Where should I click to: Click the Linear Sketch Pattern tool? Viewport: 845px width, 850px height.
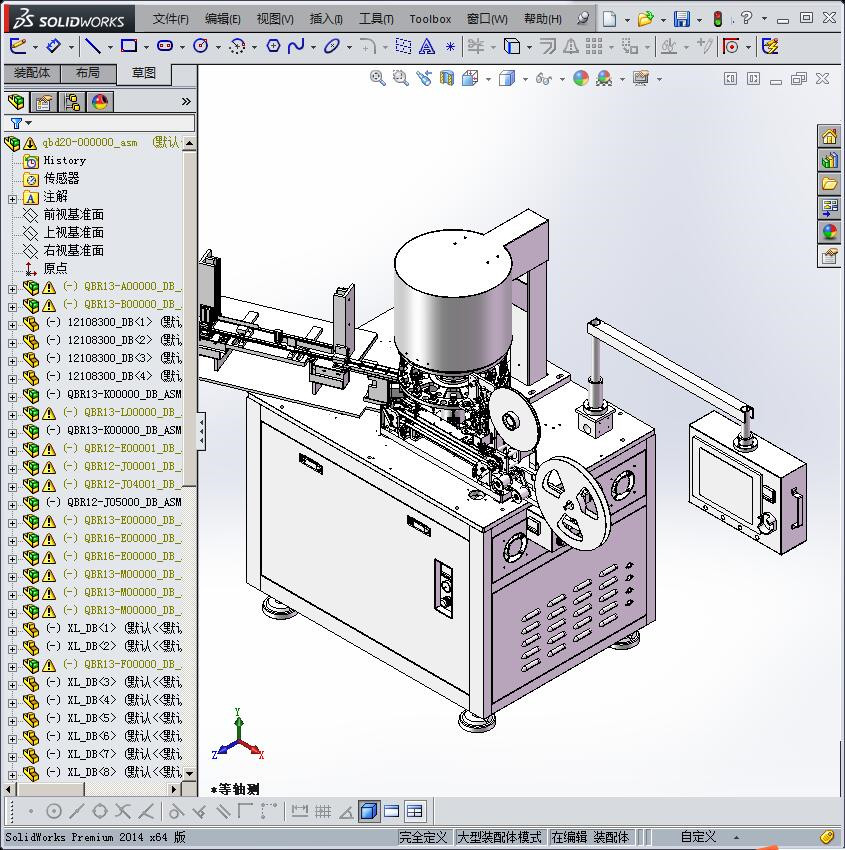(594, 47)
